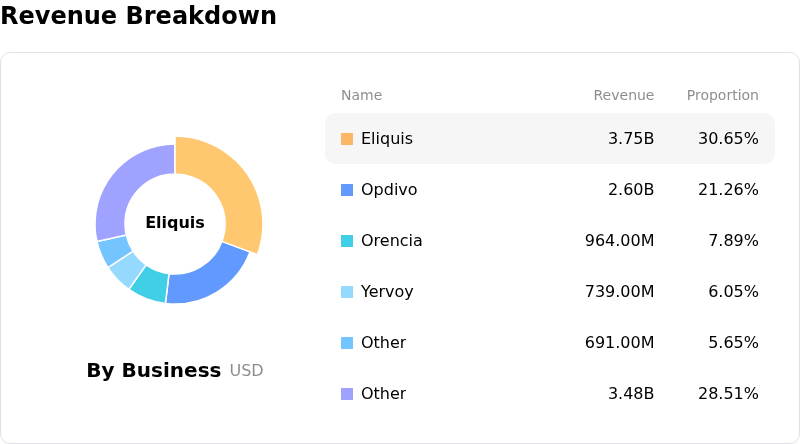This screenshot has height=444, width=800.
Task: Click the USD currency label
Action: coord(246,371)
